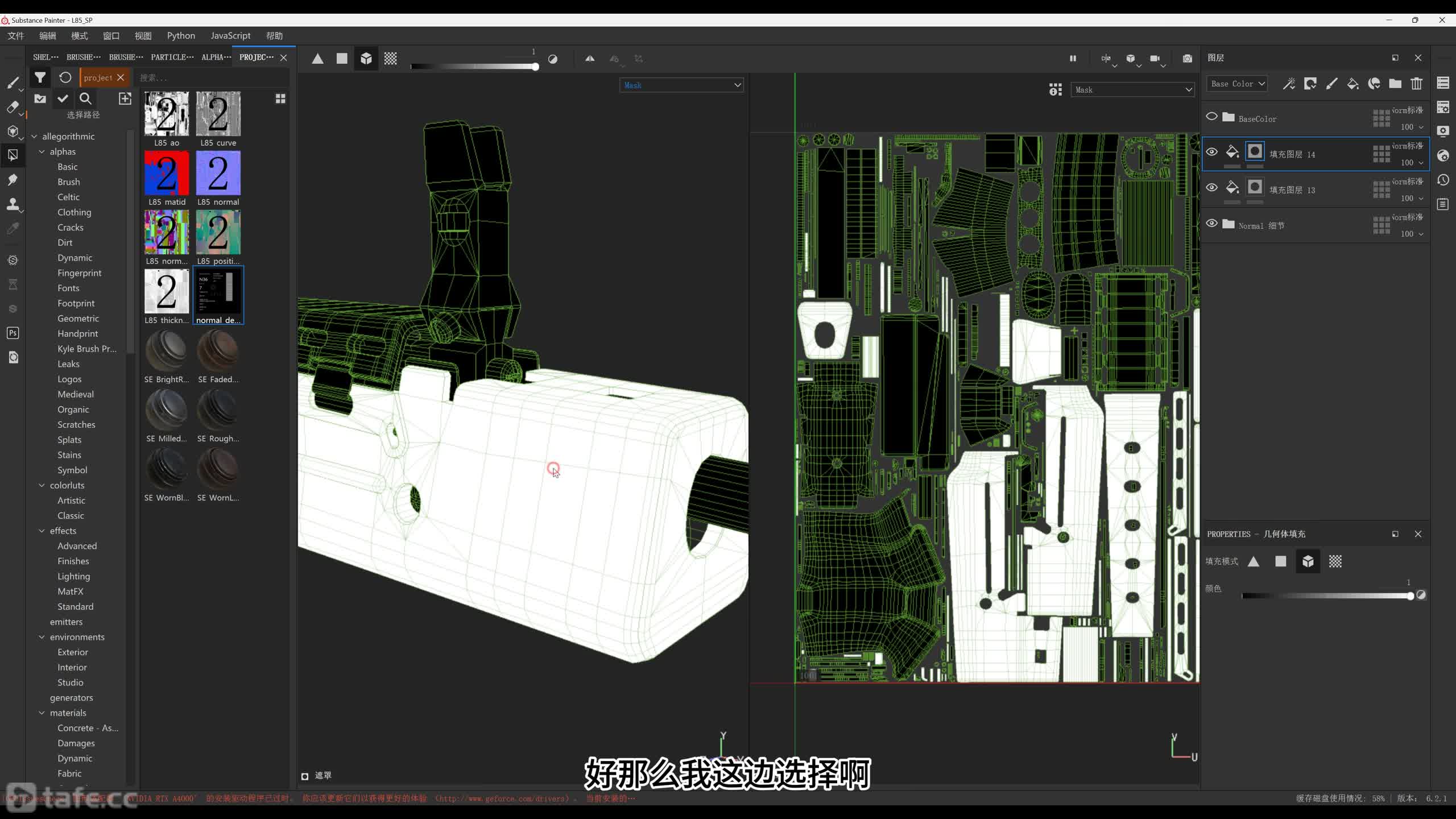The image size is (1456, 819).
Task: Select the Paint brush tool
Action: coord(13,83)
